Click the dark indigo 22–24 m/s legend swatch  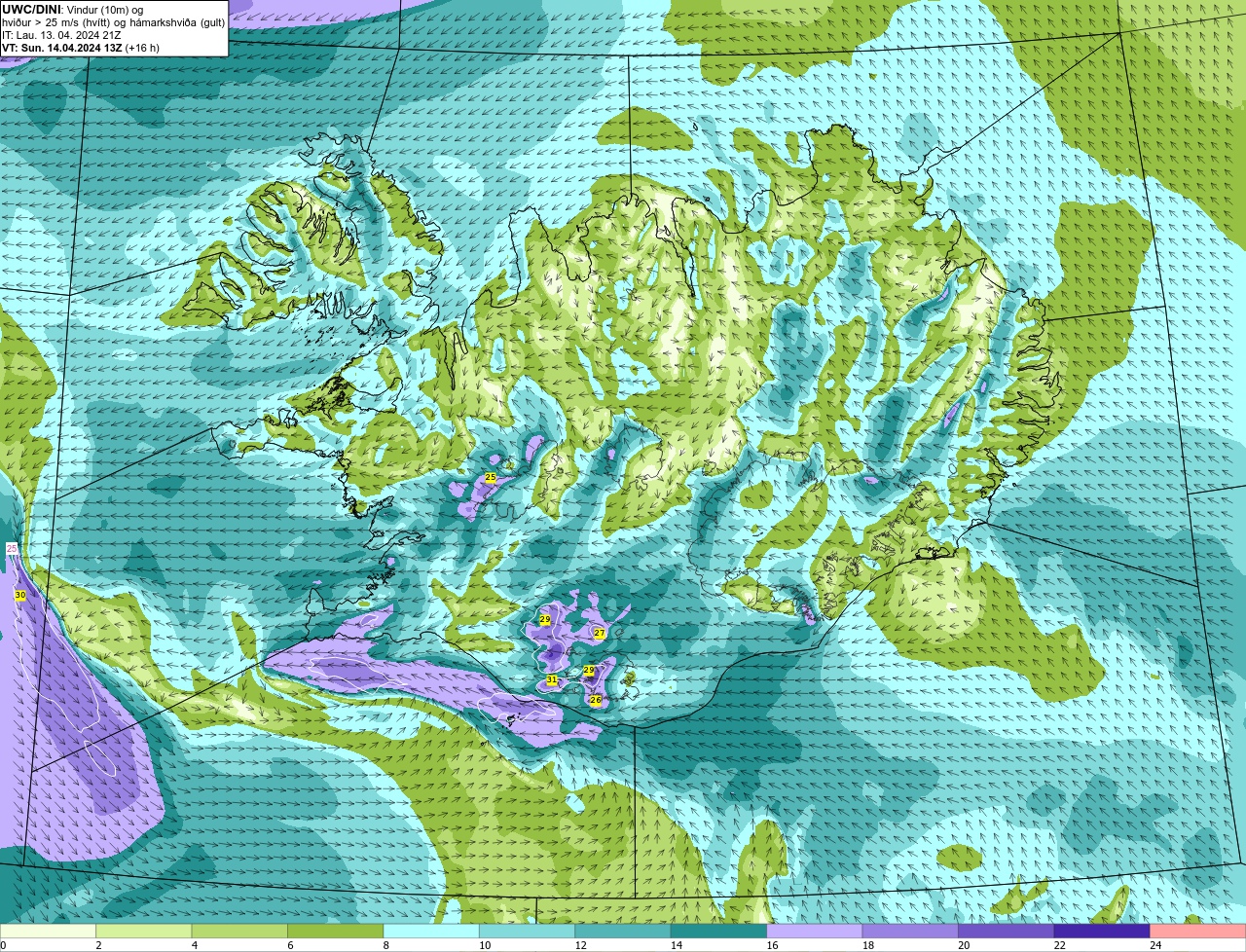pyautogui.click(x=1103, y=932)
